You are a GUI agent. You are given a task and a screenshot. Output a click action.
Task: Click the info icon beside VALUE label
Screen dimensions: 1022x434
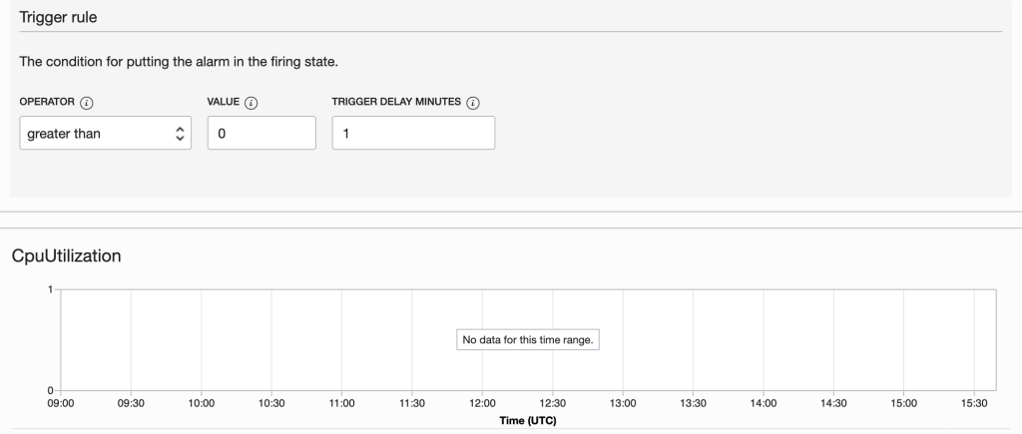pos(250,102)
